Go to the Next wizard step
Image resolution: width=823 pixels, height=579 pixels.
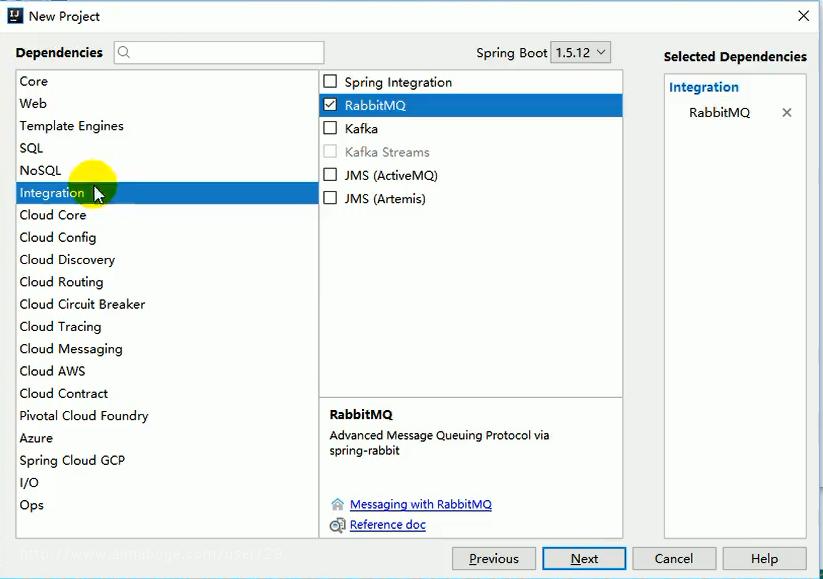tap(584, 559)
